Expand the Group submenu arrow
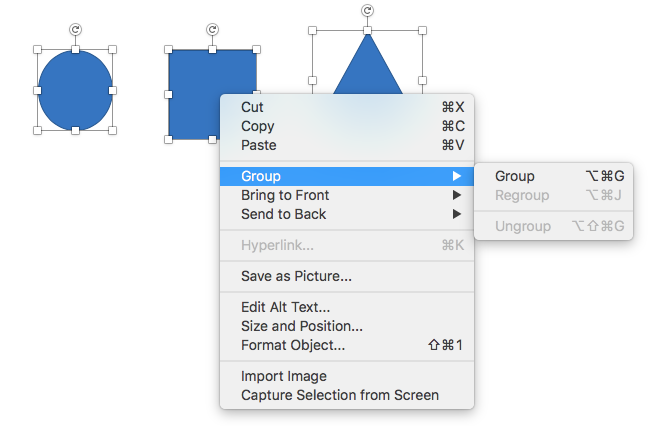Viewport: 661px width, 426px height. (x=456, y=176)
